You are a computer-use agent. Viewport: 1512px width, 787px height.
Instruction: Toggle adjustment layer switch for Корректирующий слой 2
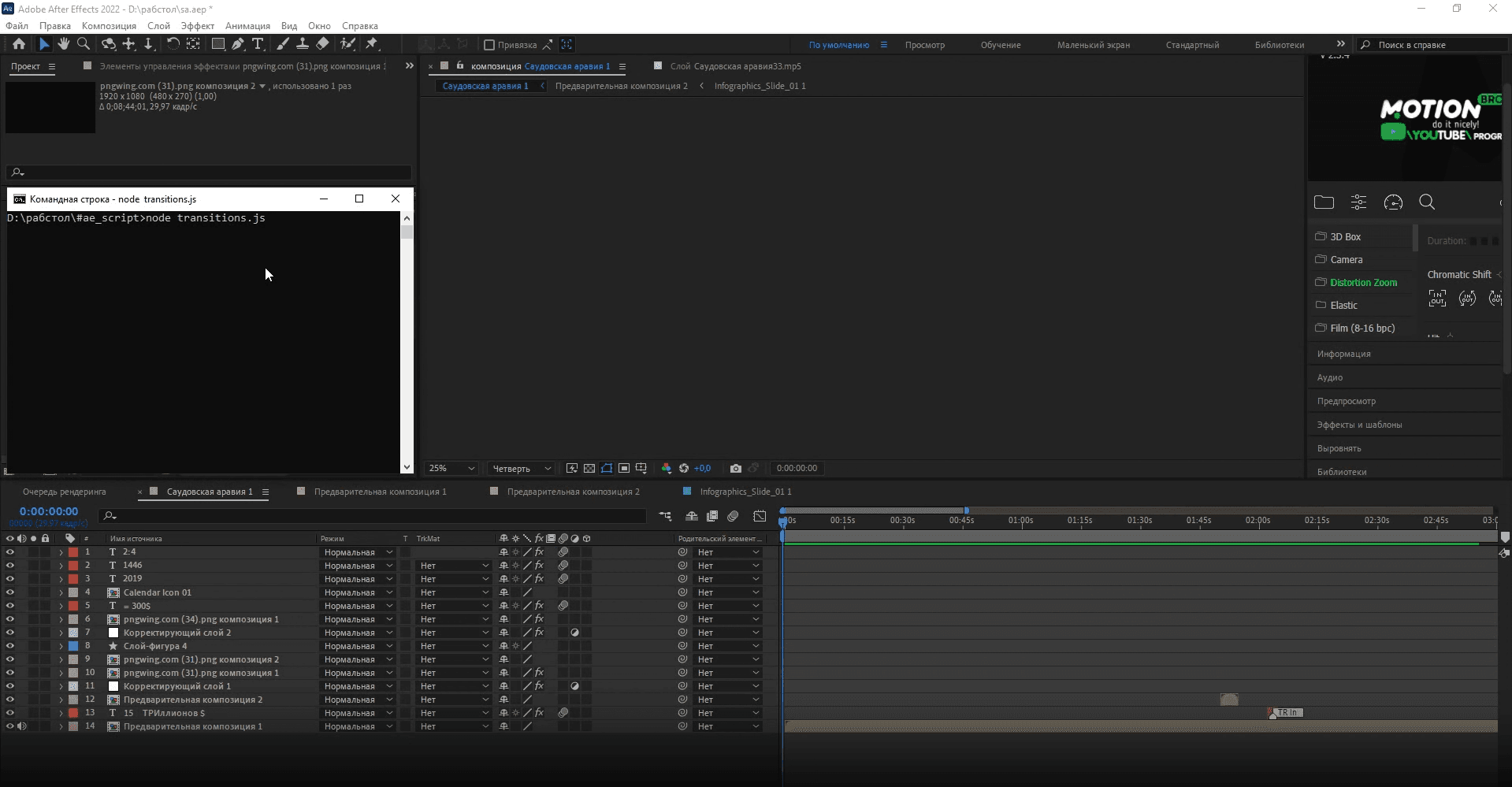(x=575, y=633)
